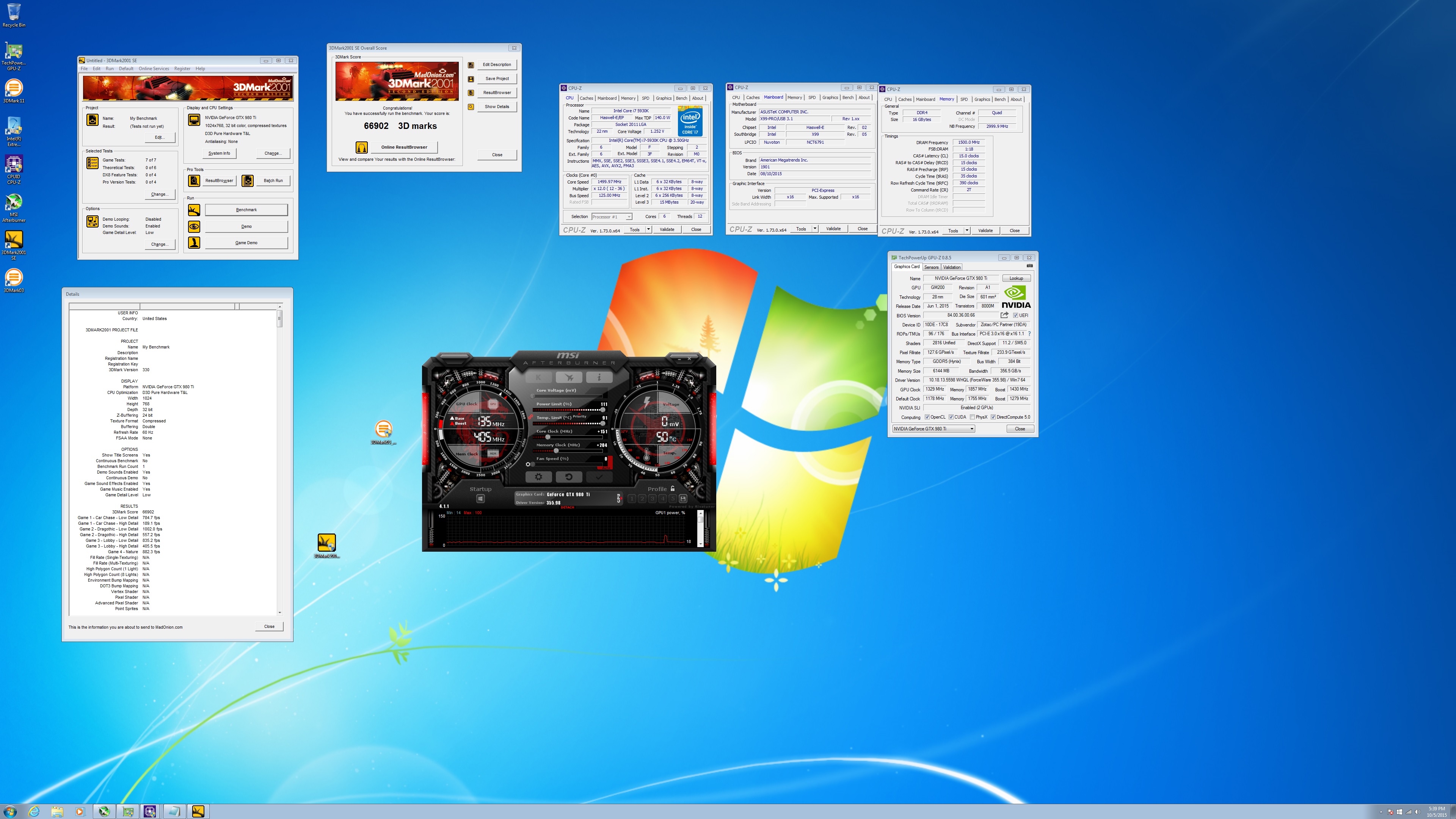
Task: Click the fan speed gear icon in Afterburner
Action: tap(529, 464)
